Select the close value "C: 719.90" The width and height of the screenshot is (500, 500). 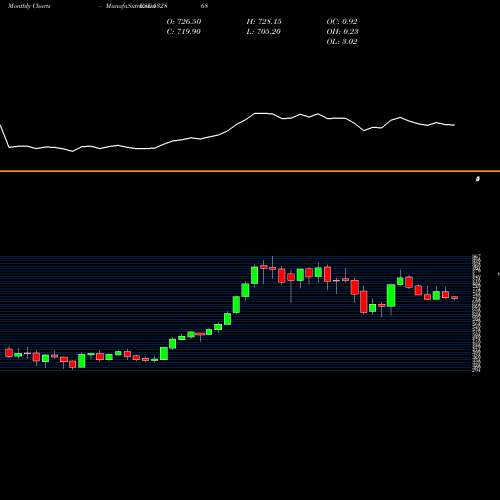pyautogui.click(x=183, y=32)
